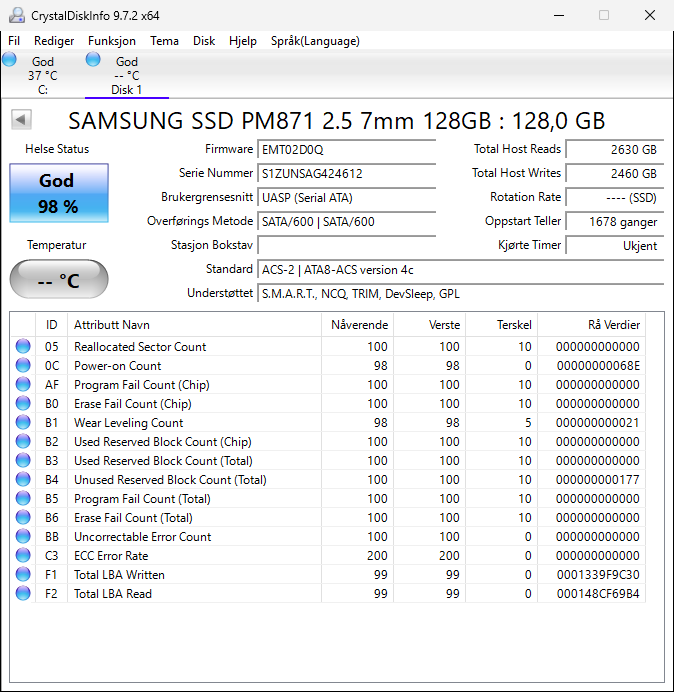674x692 pixels.
Task: Click the Kjørte Timer value Ukjent
Action: [615, 245]
